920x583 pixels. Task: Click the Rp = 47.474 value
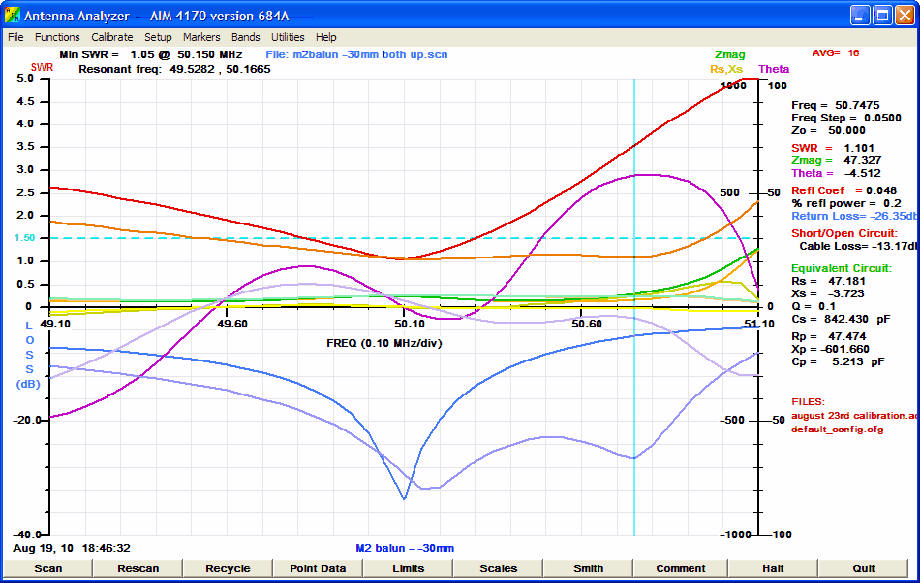pyautogui.click(x=828, y=336)
